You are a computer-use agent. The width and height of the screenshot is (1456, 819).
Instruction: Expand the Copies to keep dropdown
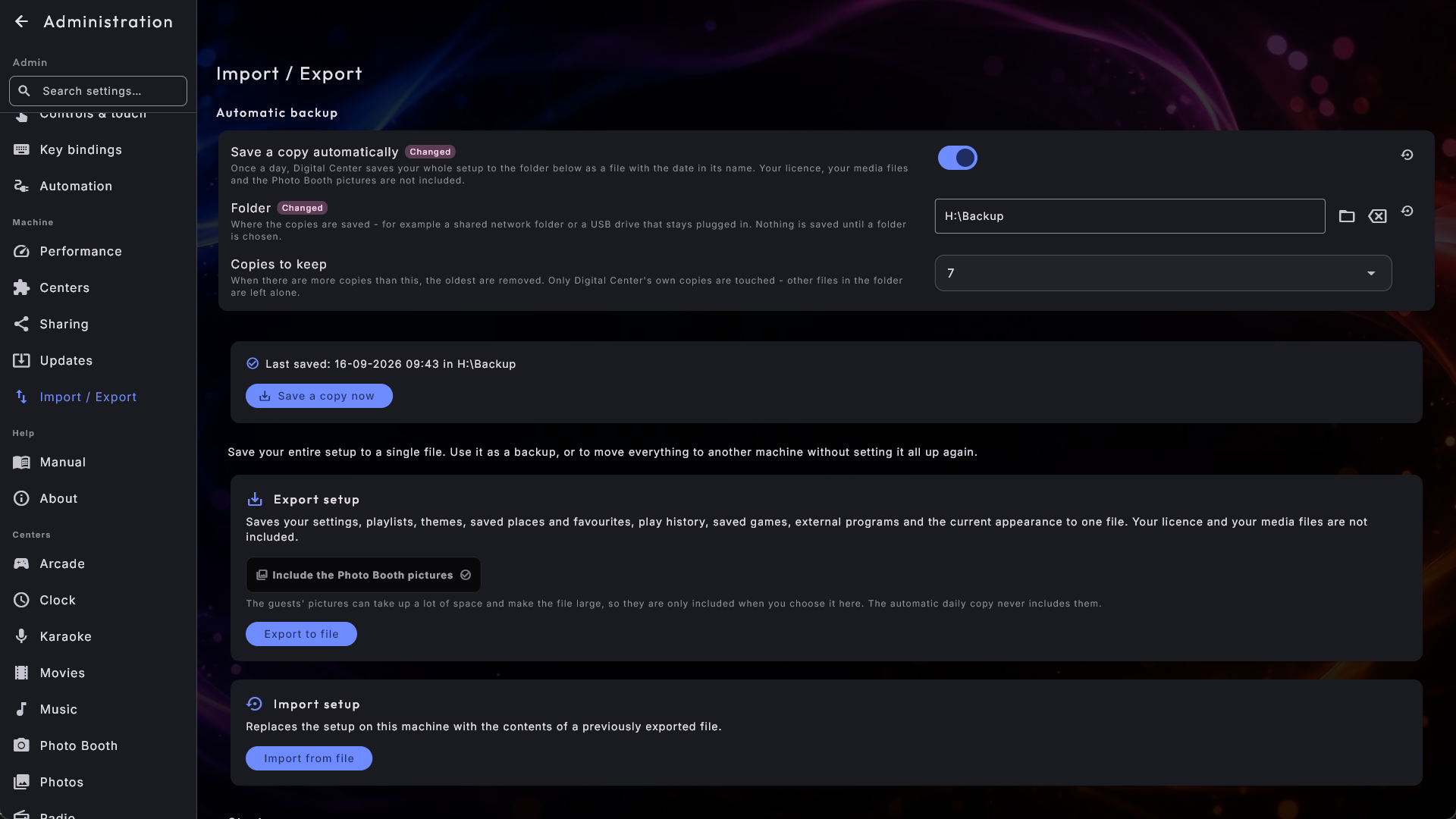click(1163, 273)
